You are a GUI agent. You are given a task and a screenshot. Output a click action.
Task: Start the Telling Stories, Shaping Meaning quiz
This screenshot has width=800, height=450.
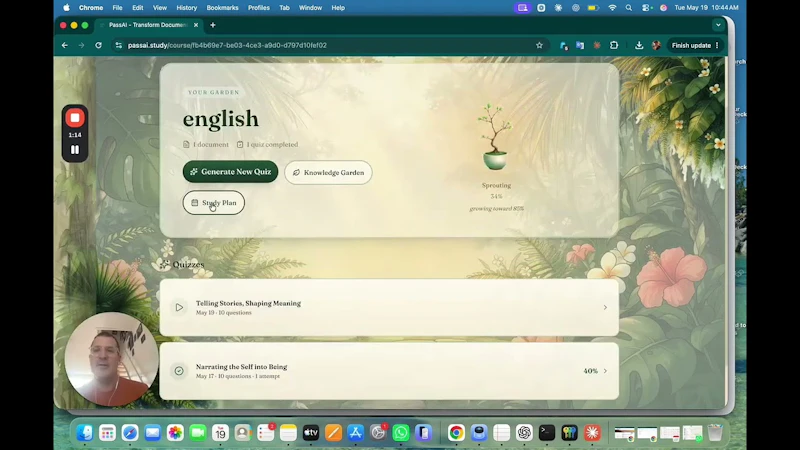click(x=179, y=307)
